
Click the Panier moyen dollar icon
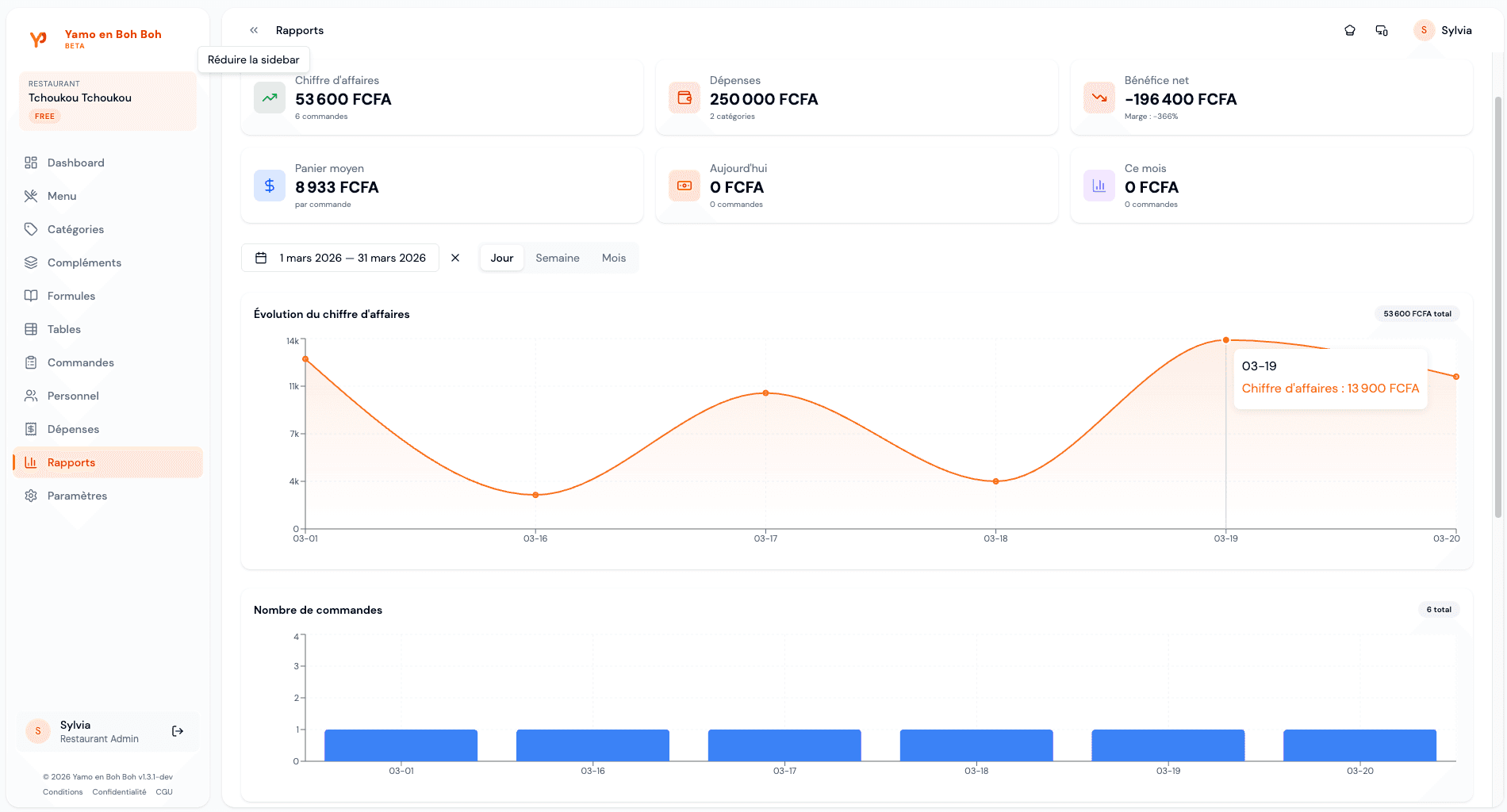coord(270,186)
